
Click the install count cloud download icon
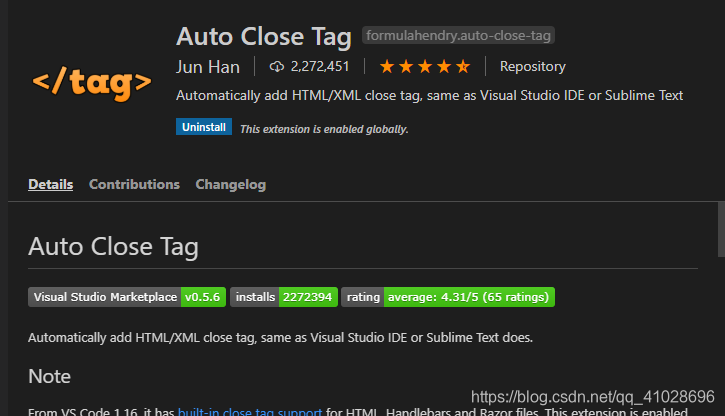[x=276, y=67]
